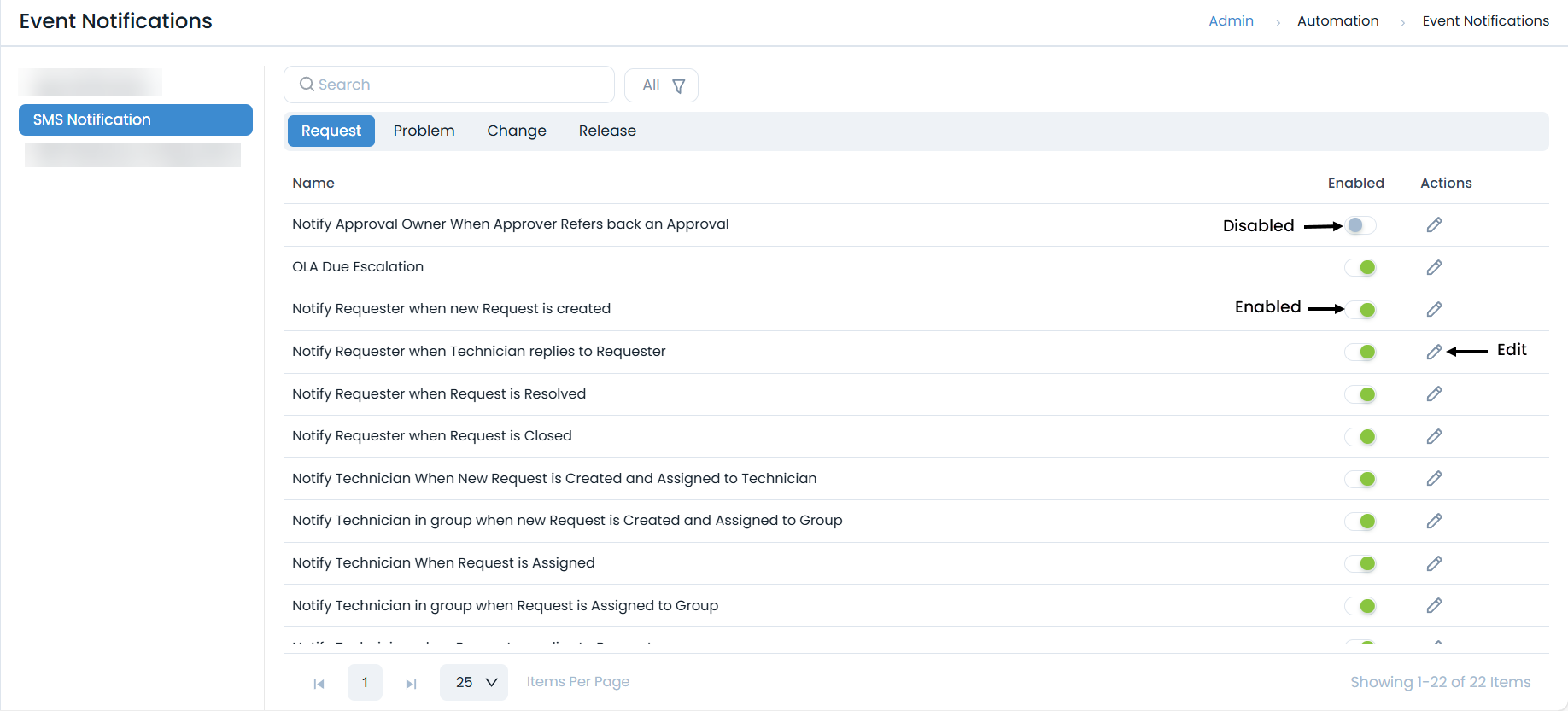Toggle 'Notify Technician When New Request is Created' switch
The image size is (1568, 711).
(1360, 479)
